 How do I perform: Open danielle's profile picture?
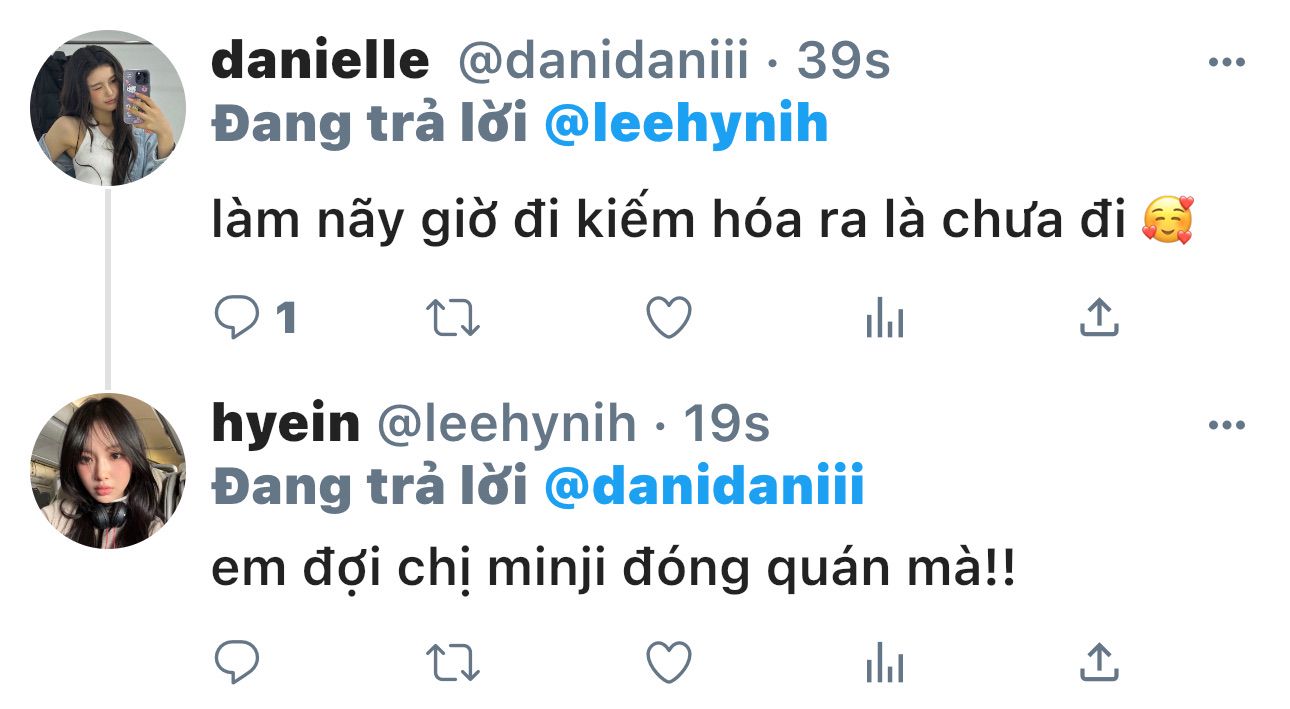[108, 108]
